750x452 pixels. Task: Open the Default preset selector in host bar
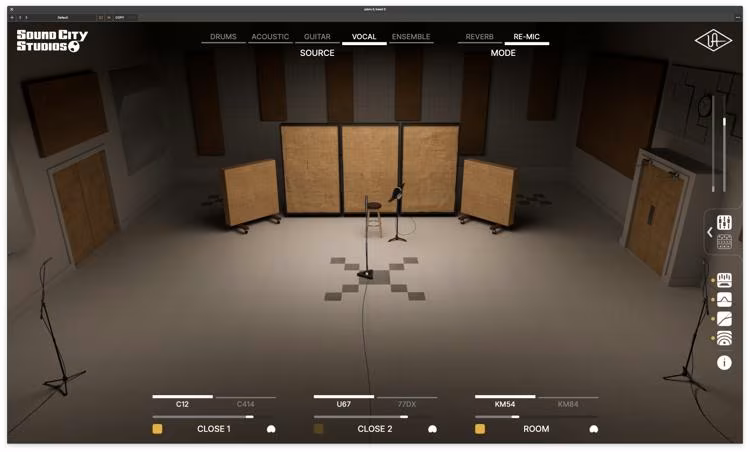click(x=63, y=18)
